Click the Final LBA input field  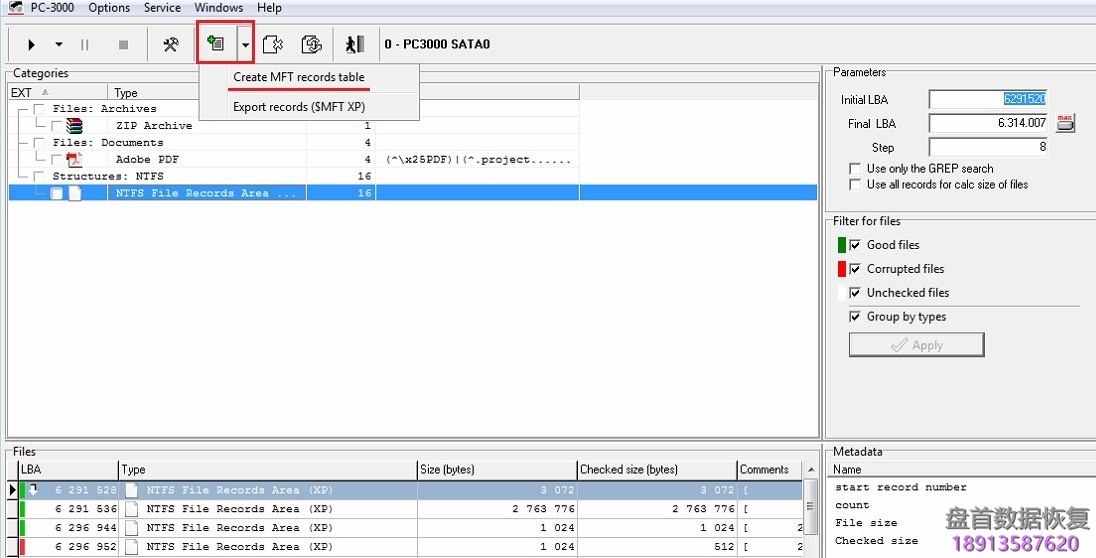click(x=988, y=123)
